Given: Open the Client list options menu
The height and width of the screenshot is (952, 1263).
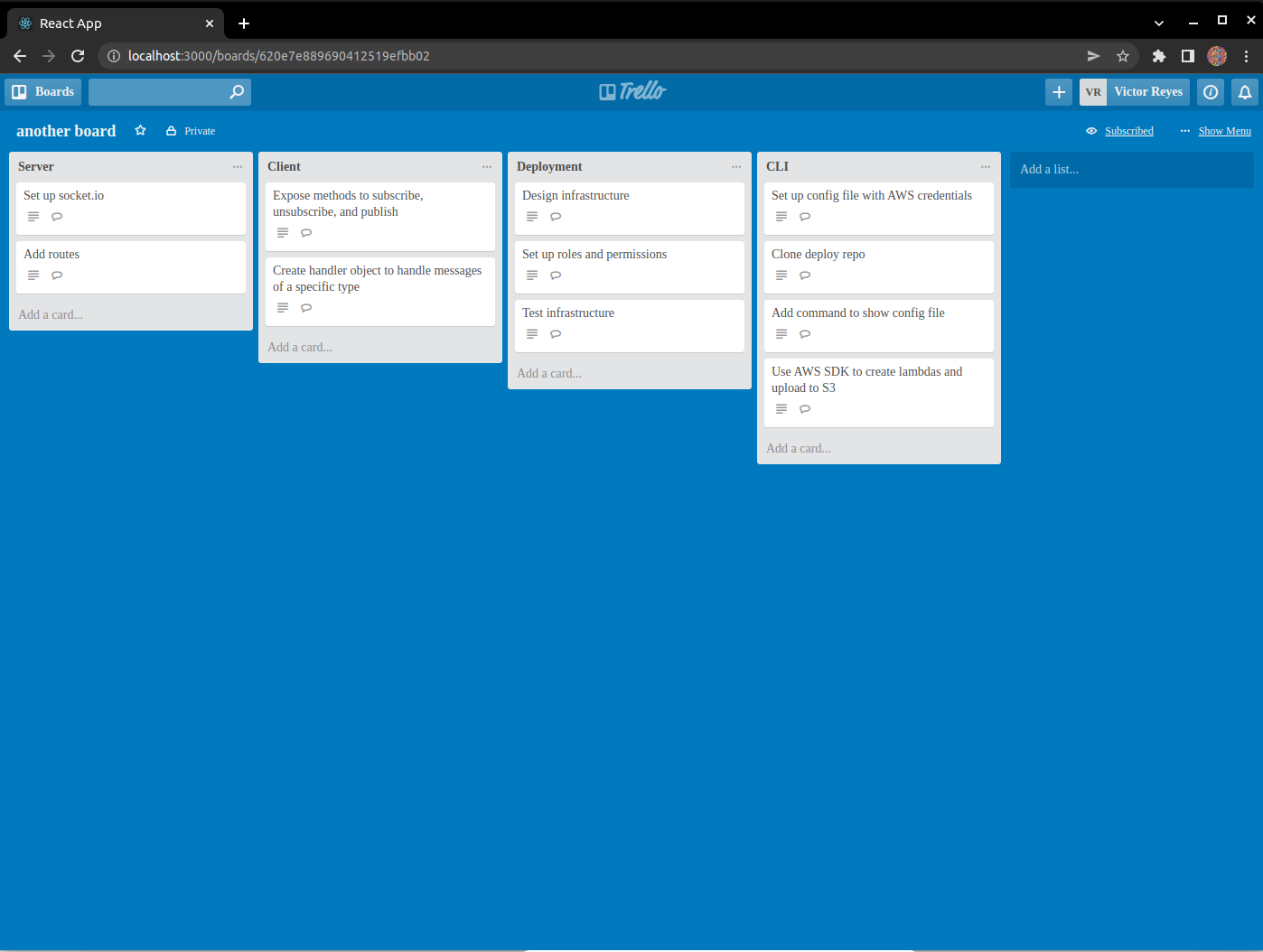Looking at the screenshot, I should [487, 167].
